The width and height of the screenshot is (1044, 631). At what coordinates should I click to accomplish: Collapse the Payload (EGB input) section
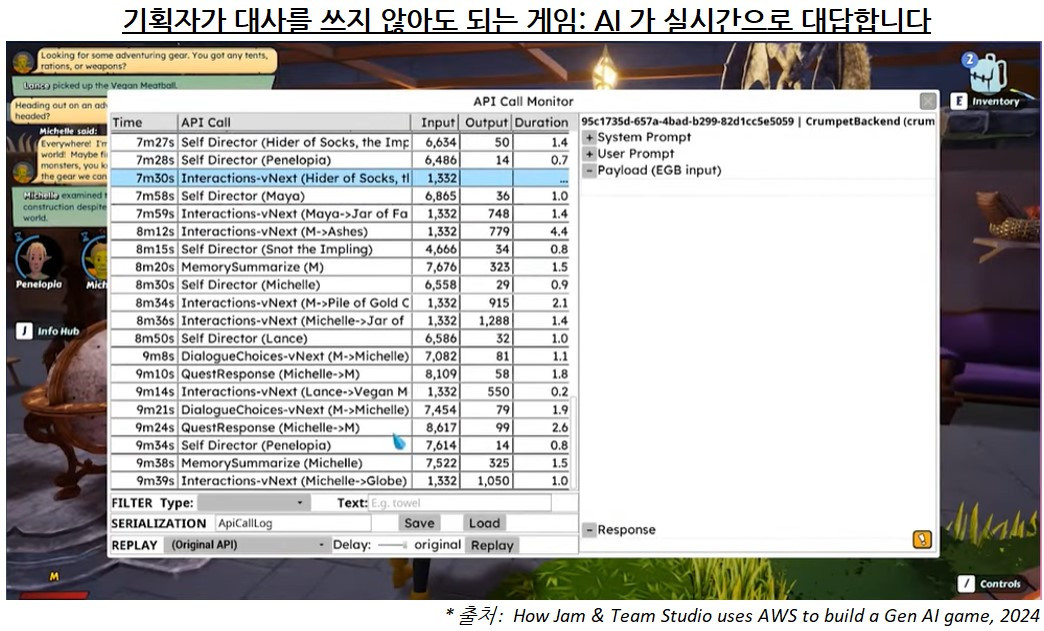587,168
